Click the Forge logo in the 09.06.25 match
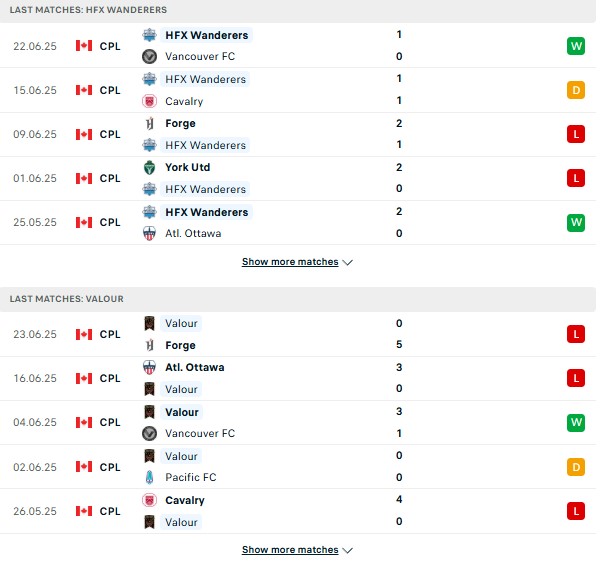Viewport: 604px width, 568px height. click(x=149, y=123)
